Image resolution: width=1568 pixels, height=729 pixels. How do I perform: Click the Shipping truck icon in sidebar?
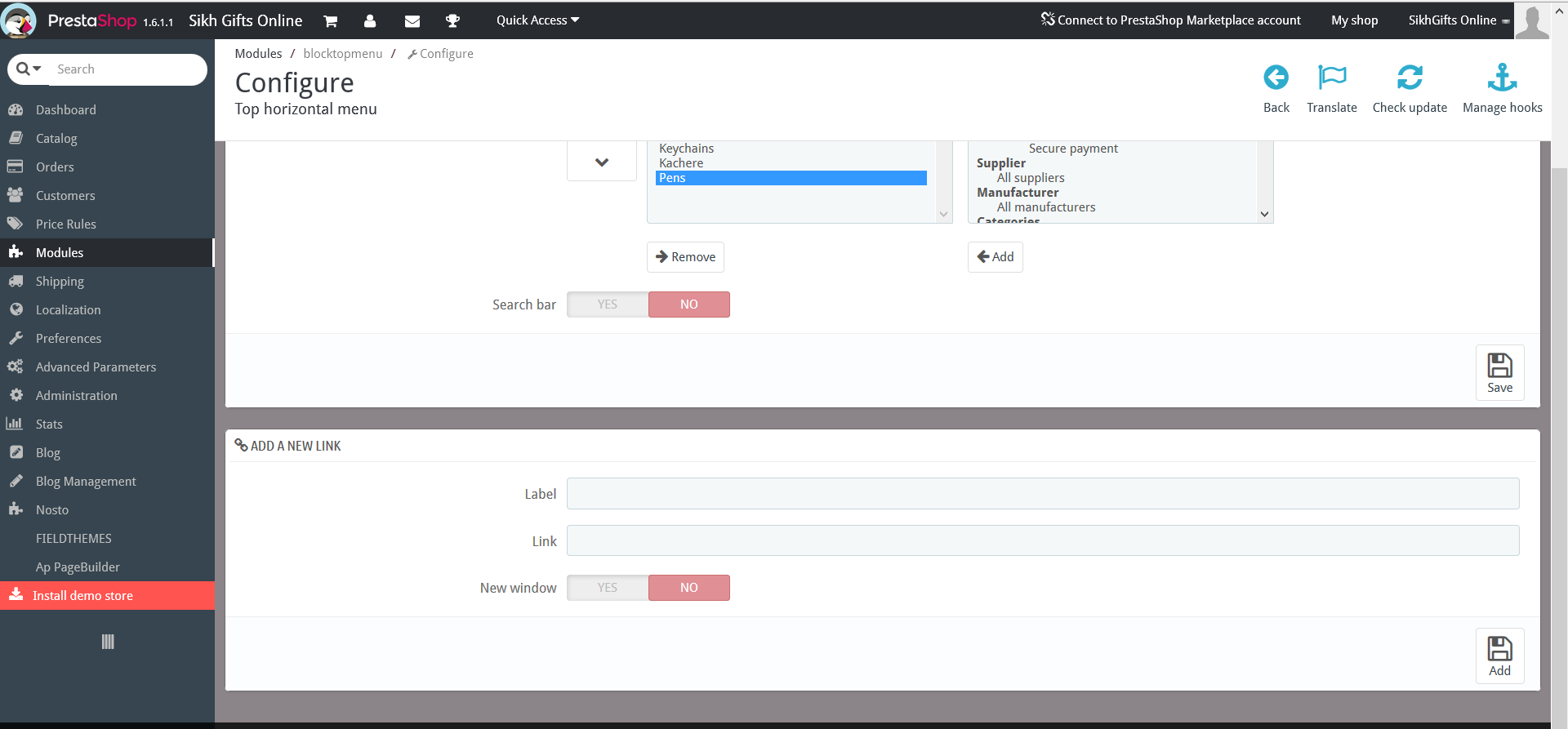16,281
